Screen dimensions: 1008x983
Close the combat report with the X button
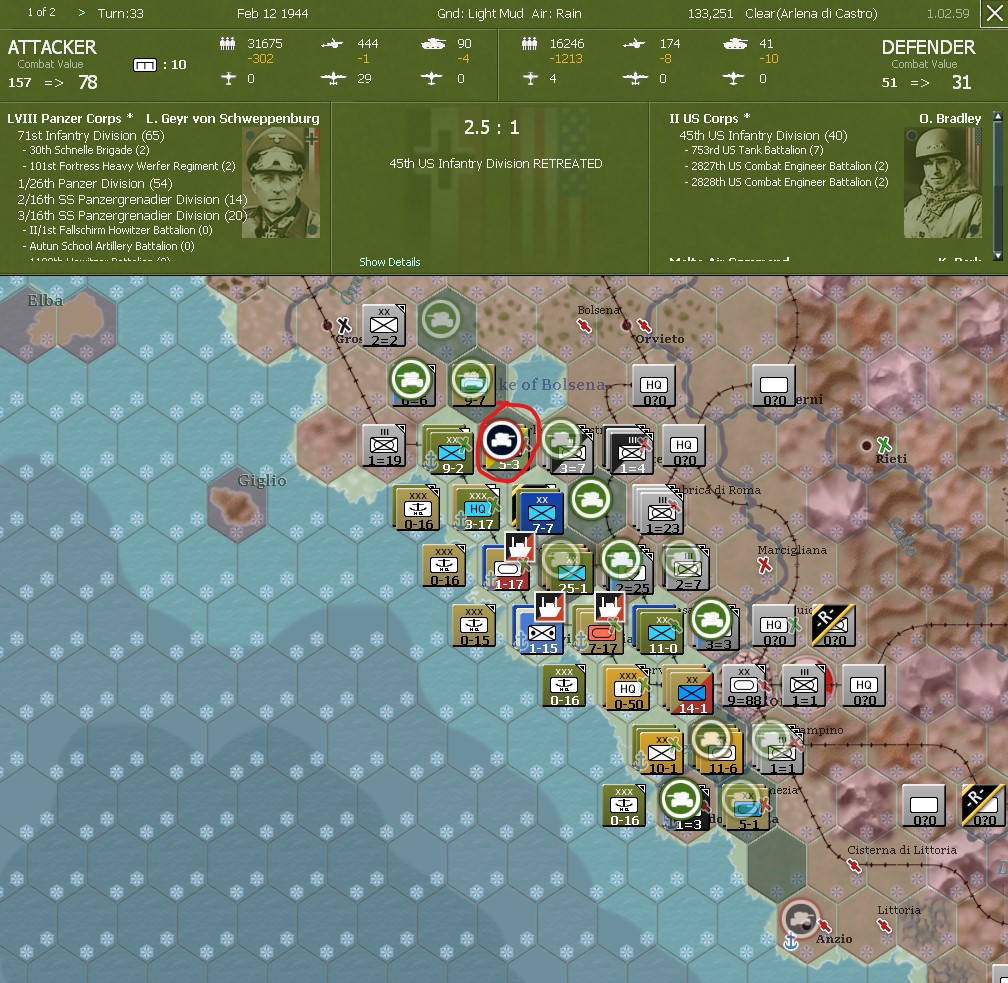point(994,14)
